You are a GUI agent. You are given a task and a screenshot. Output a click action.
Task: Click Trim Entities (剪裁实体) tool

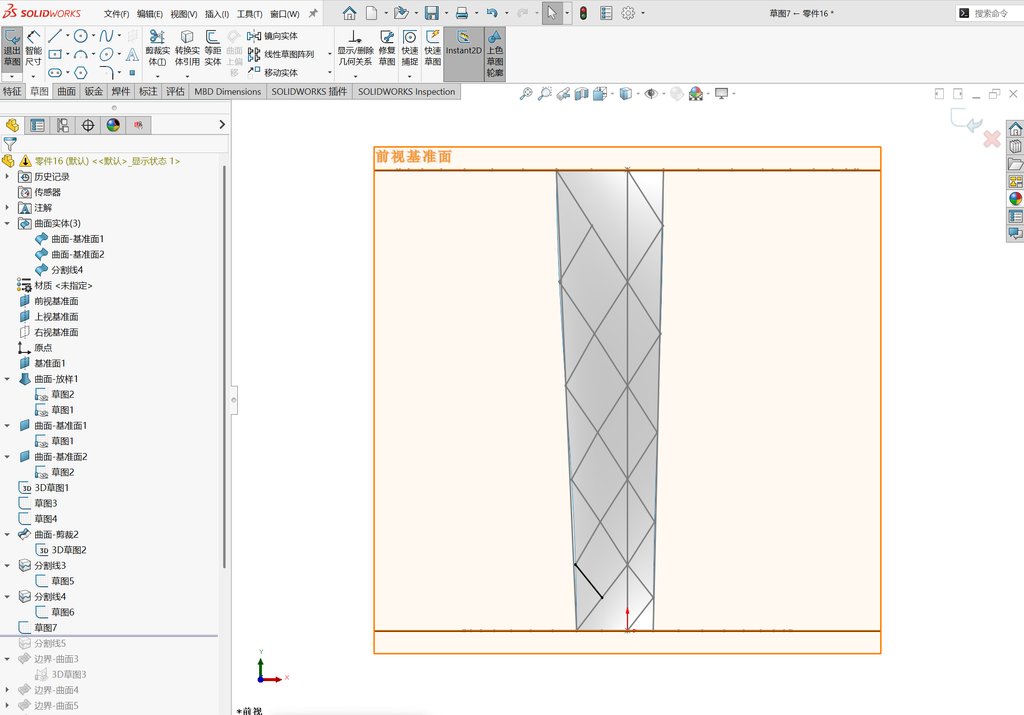click(x=157, y=48)
